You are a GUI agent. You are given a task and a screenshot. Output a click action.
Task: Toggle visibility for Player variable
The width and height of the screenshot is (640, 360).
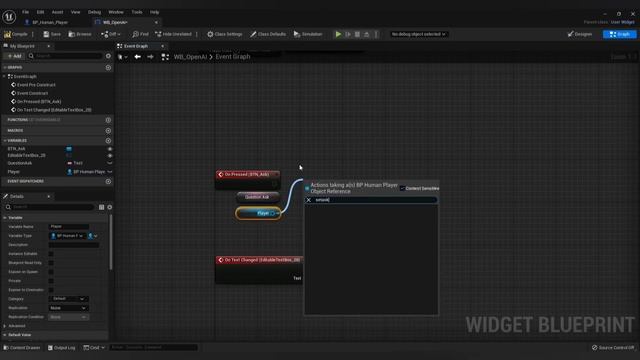110,172
